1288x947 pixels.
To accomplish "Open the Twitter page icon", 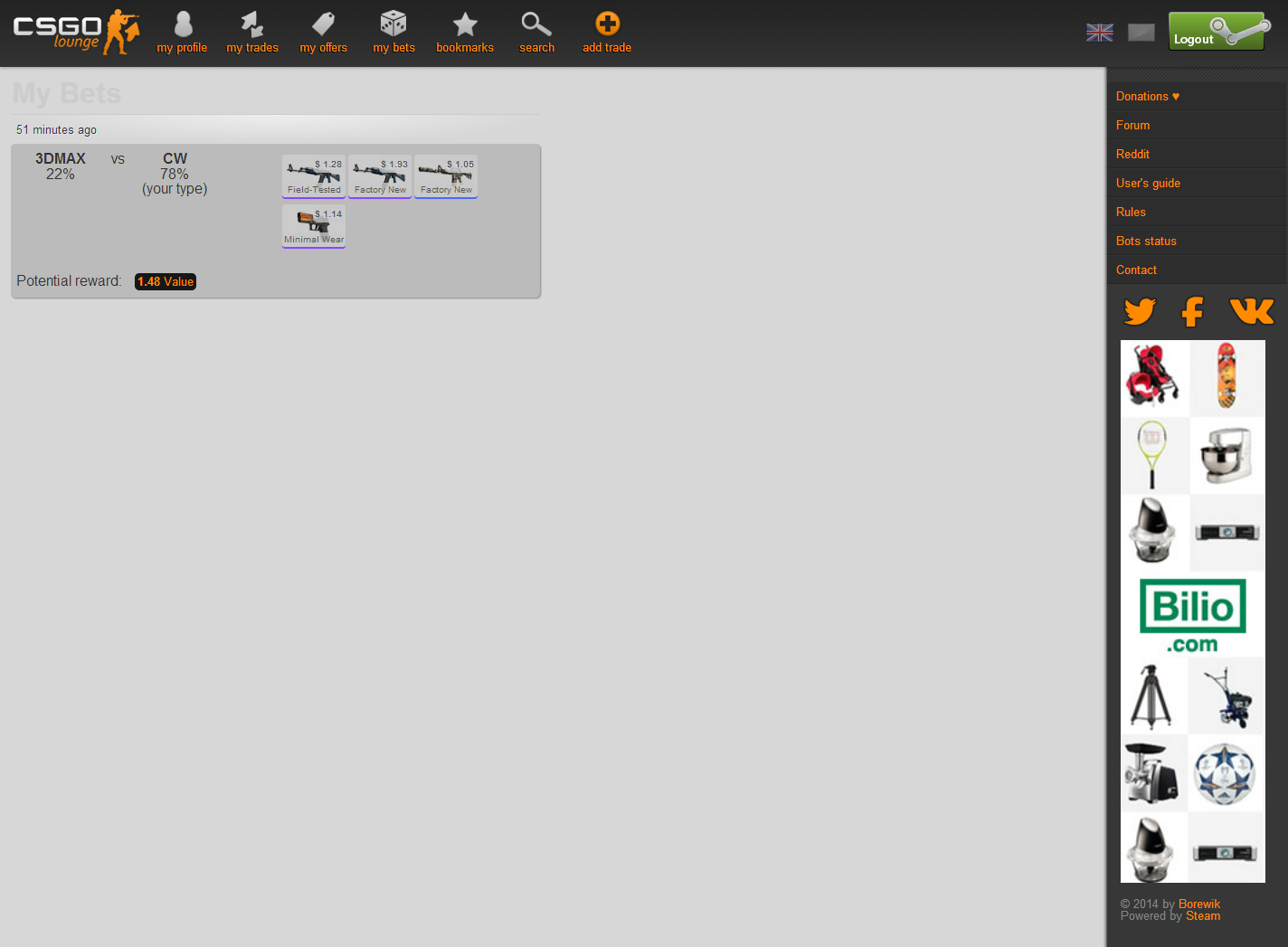I will tap(1140, 311).
